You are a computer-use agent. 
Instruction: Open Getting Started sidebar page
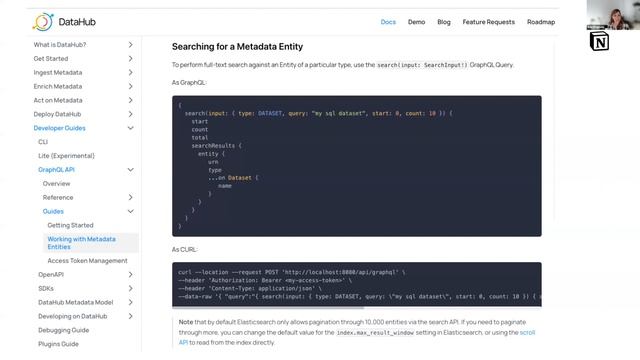[70, 225]
